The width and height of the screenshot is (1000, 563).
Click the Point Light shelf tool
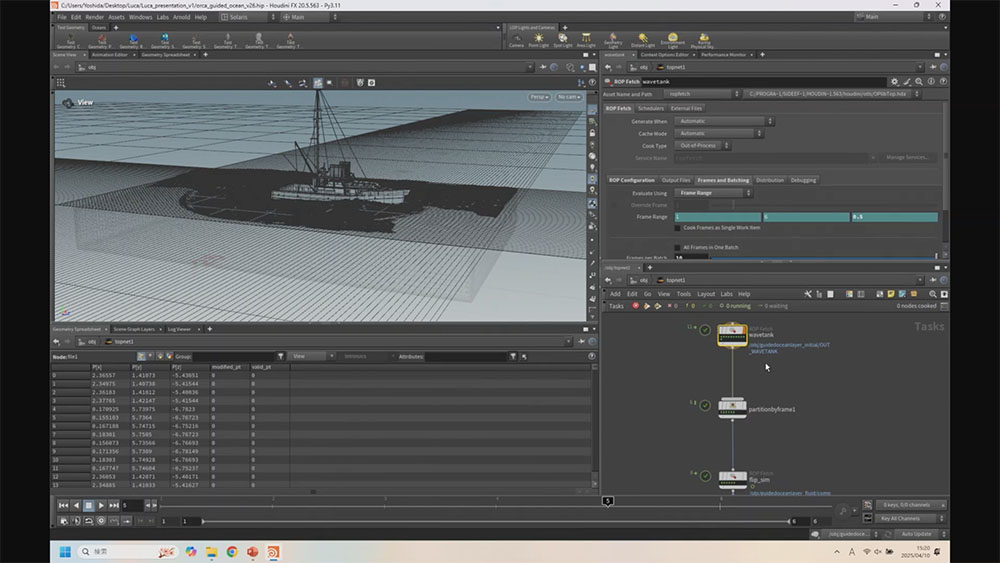click(x=538, y=40)
